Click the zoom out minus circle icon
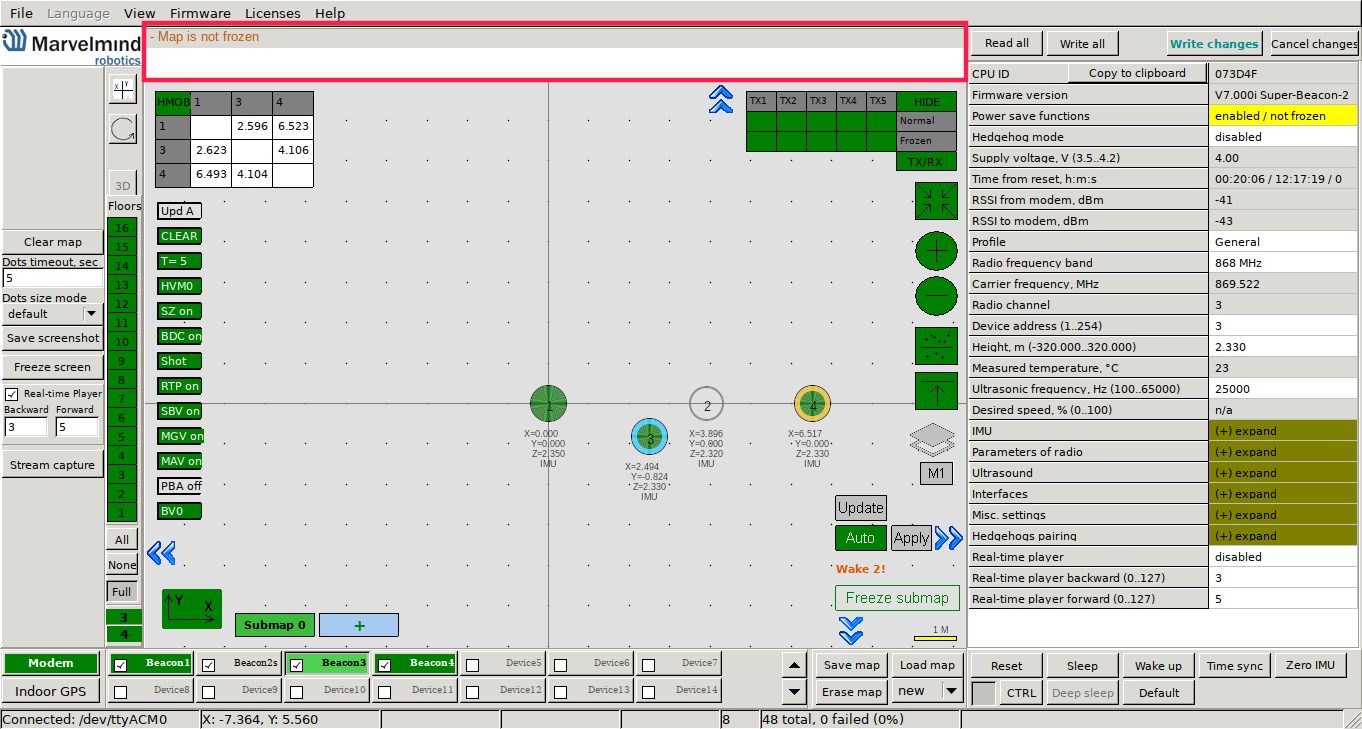 [x=936, y=296]
